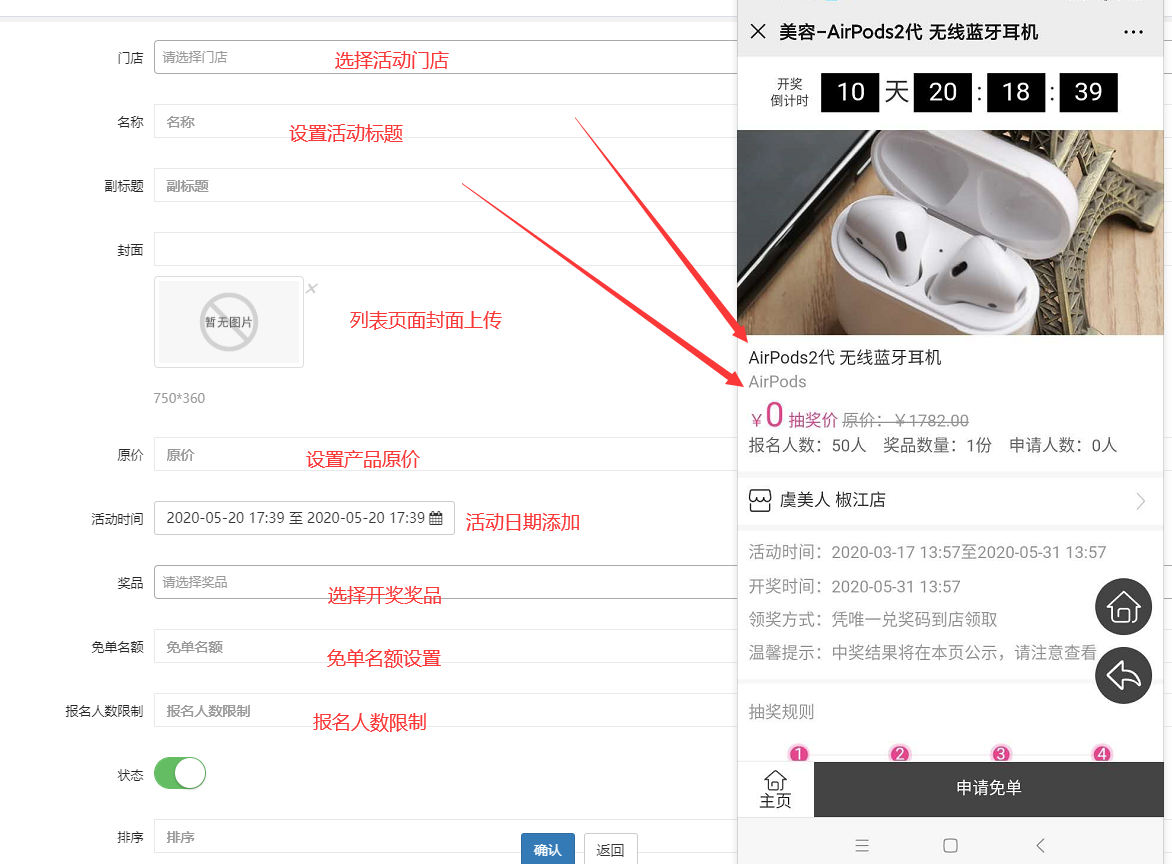The width and height of the screenshot is (1172, 864).
Task: Close the AirPods mobile preview page
Action: click(x=758, y=31)
